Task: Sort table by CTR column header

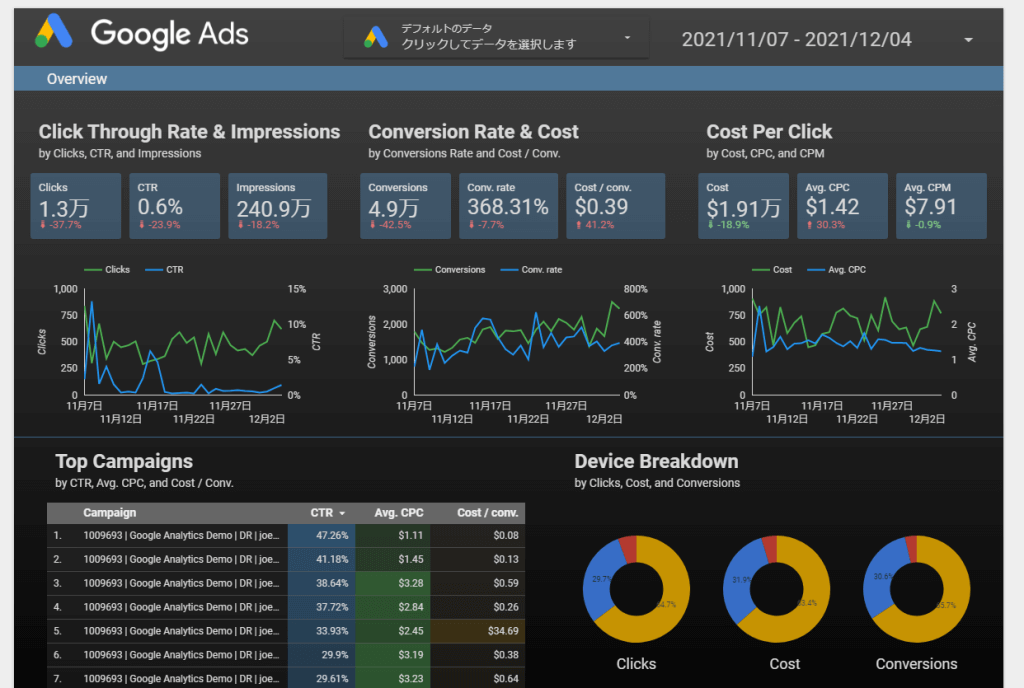Action: (x=321, y=513)
